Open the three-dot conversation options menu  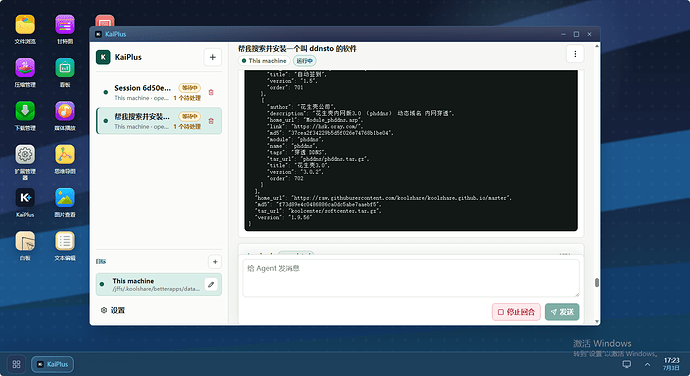[575, 54]
